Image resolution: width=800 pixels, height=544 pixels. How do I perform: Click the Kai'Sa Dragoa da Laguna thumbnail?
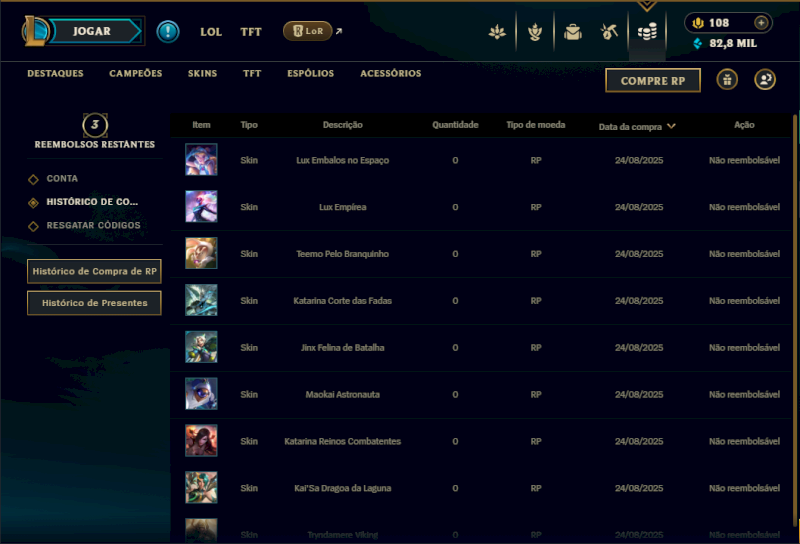[201, 487]
